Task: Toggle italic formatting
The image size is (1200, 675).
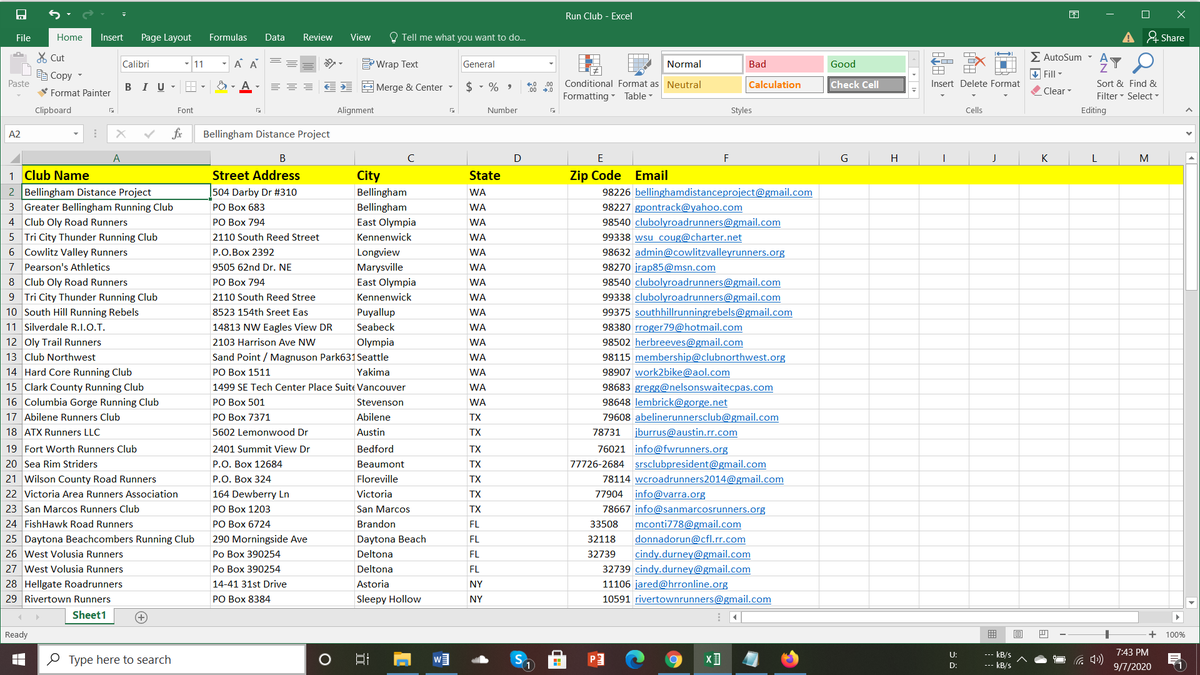Action: click(x=143, y=88)
